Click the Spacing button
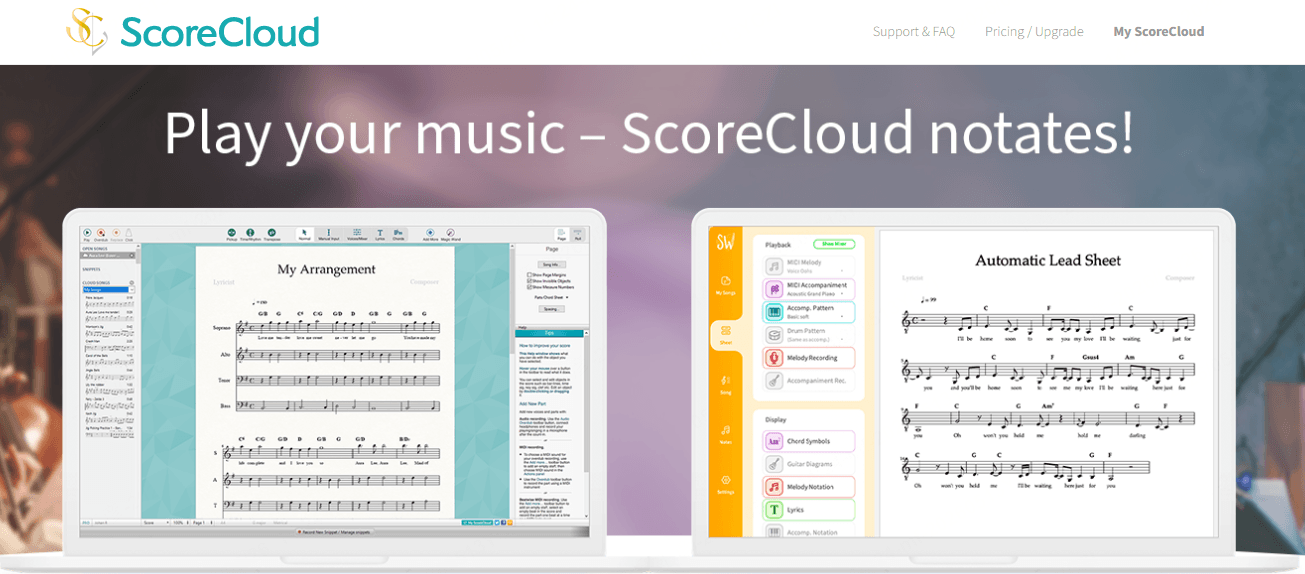Viewport: 1305px width, 574px height. tap(552, 309)
